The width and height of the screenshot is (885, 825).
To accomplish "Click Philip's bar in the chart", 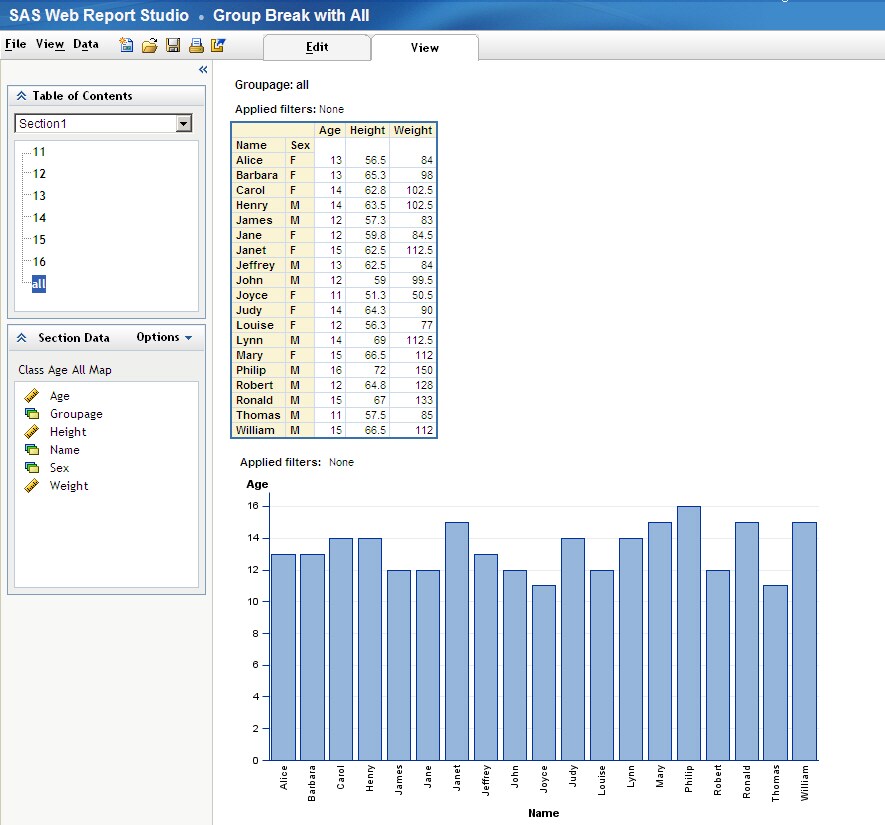I will click(x=689, y=633).
